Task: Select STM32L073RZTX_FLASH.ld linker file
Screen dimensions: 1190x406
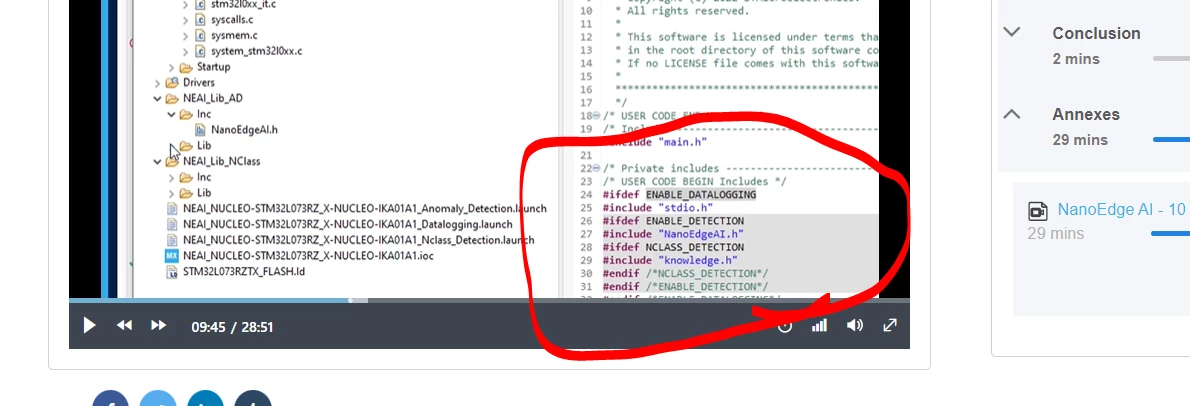Action: coord(235,272)
